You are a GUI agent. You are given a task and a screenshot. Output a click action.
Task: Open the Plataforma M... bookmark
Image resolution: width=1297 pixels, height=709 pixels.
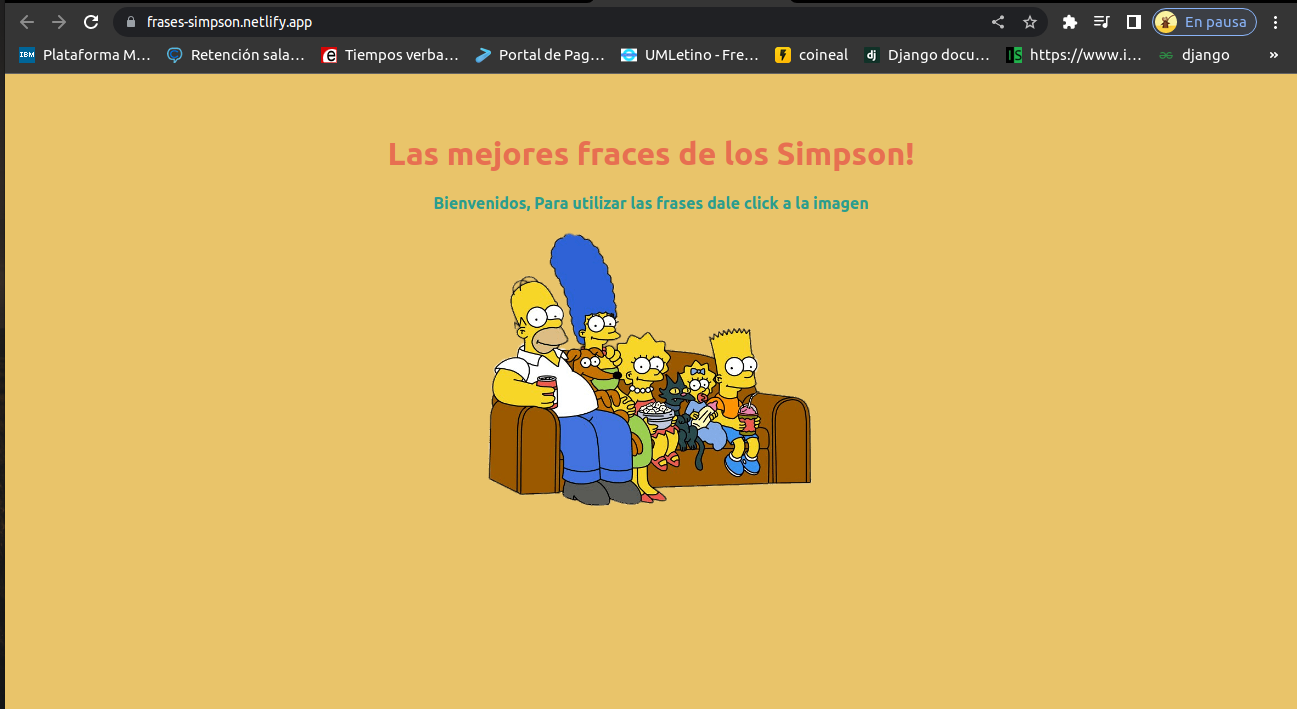(85, 55)
